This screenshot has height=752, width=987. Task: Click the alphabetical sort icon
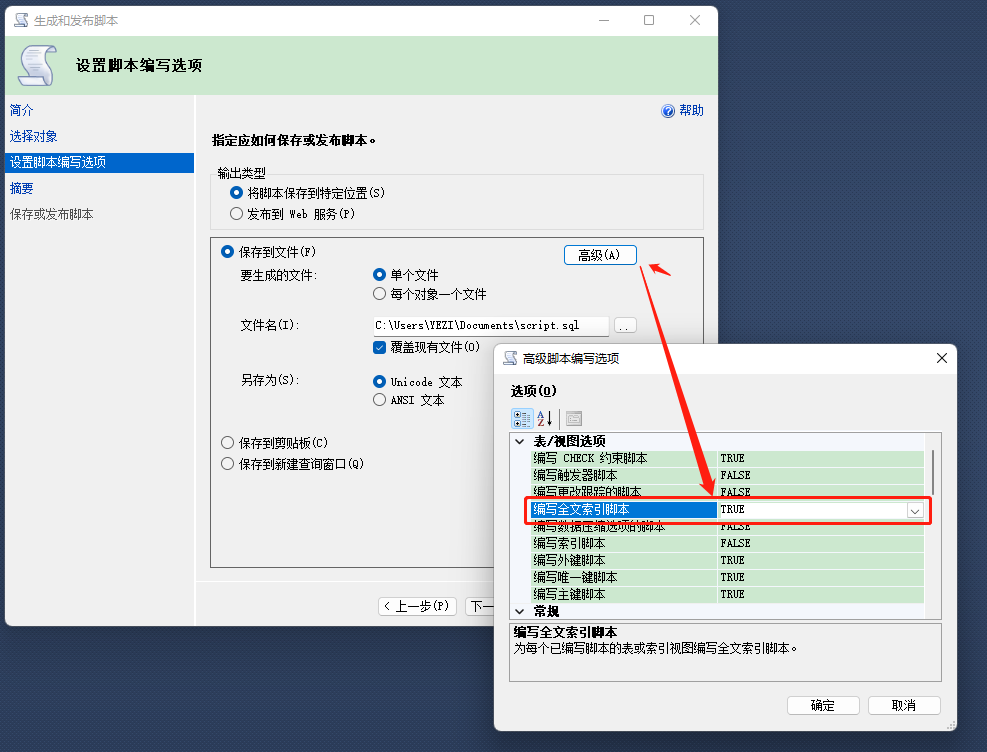pos(545,418)
